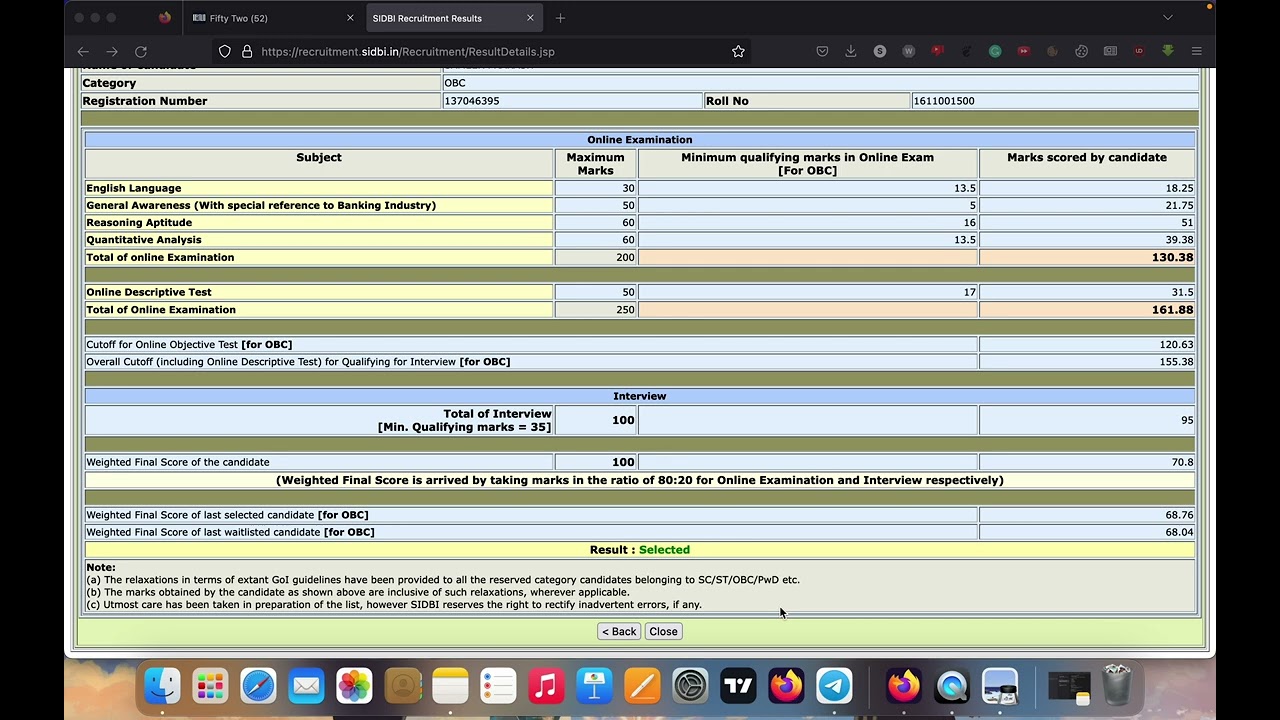Screen dimensions: 1280x720
Task: Open TradingView app in the dock
Action: click(x=738, y=686)
